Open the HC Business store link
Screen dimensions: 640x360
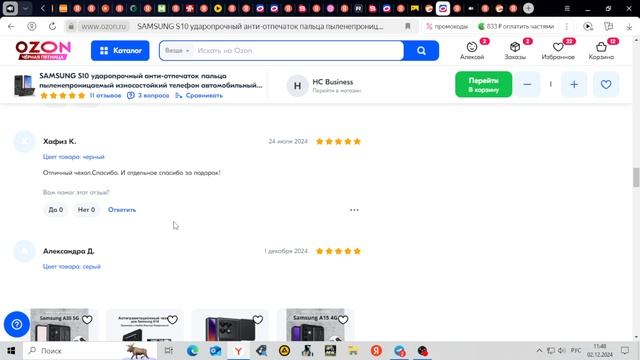point(333,82)
